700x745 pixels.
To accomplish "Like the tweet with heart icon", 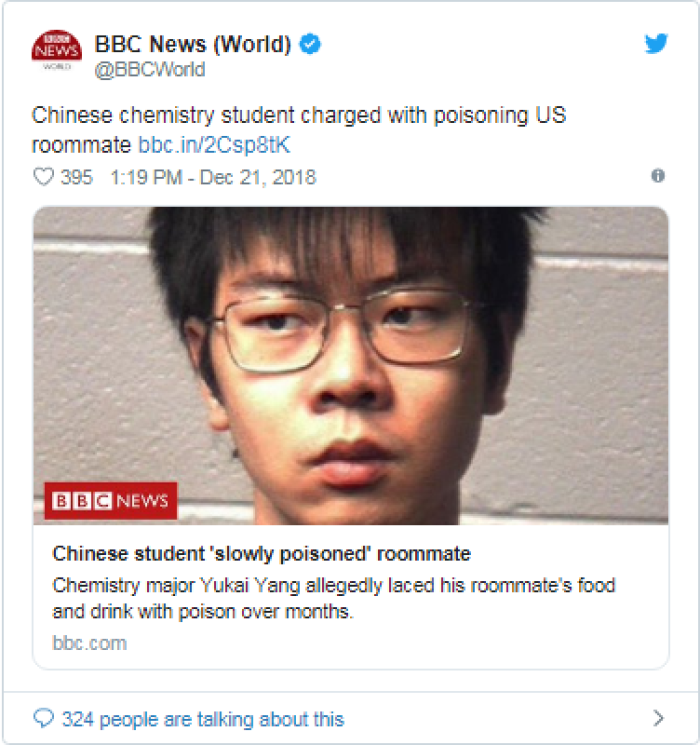I will point(43,177).
